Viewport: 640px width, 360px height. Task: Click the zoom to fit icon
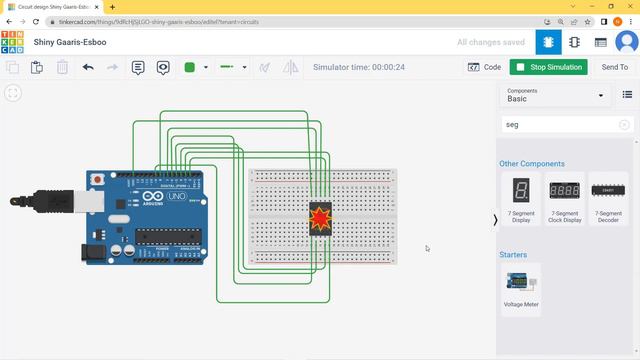[13, 93]
